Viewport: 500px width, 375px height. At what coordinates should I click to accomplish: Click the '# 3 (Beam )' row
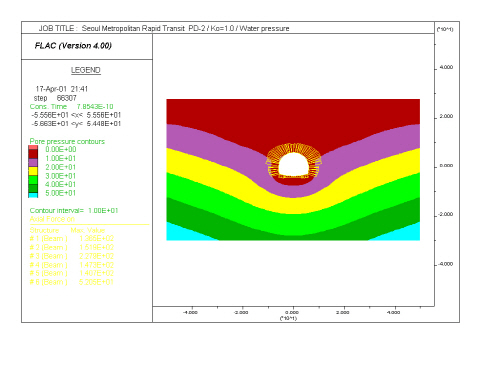click(x=72, y=256)
